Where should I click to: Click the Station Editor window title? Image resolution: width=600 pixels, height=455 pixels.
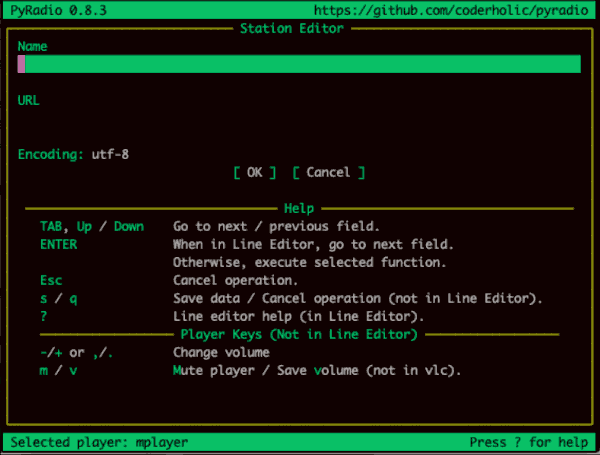point(292,28)
